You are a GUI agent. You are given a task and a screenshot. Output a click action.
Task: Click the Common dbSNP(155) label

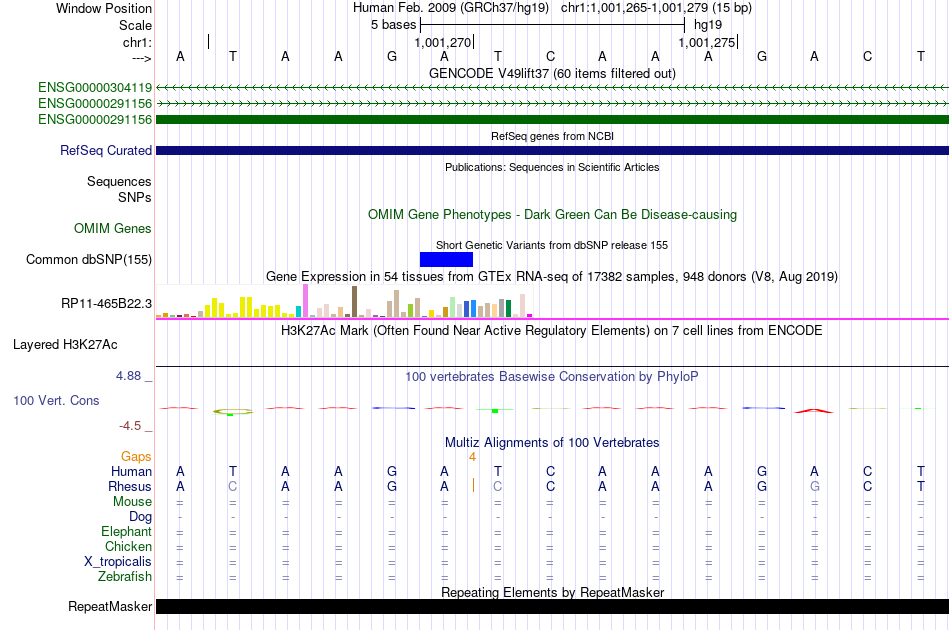click(x=89, y=259)
